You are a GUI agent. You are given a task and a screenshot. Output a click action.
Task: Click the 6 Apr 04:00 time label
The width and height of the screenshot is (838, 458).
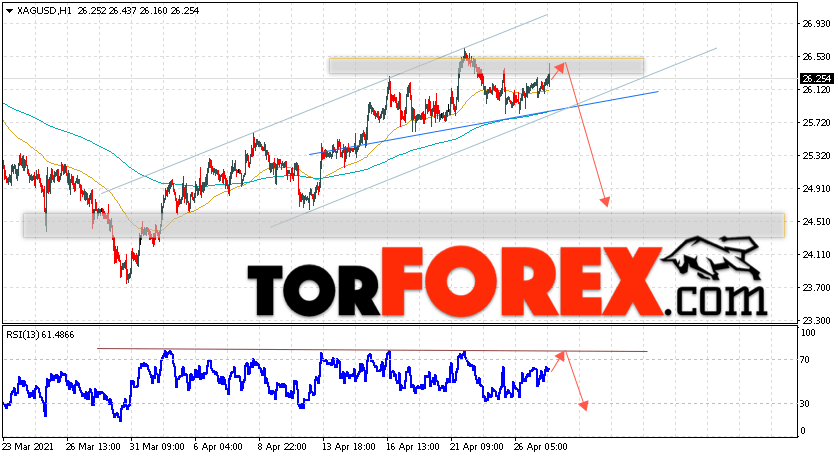click(x=218, y=446)
